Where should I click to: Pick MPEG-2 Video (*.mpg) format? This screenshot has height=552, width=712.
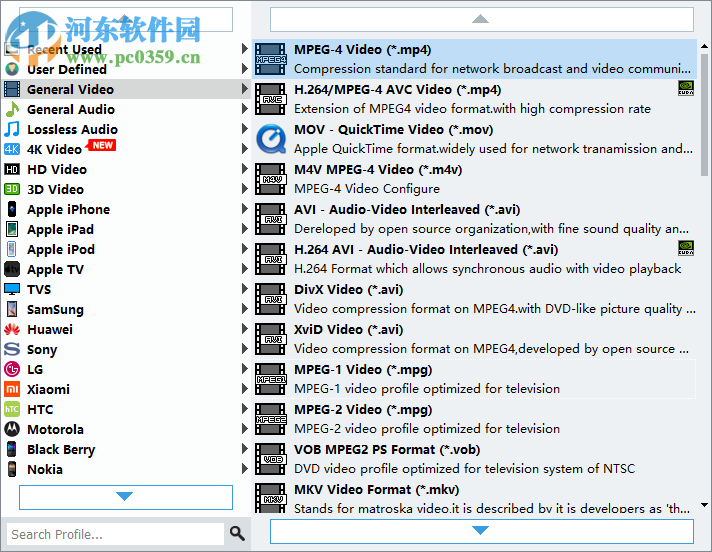(x=475, y=419)
